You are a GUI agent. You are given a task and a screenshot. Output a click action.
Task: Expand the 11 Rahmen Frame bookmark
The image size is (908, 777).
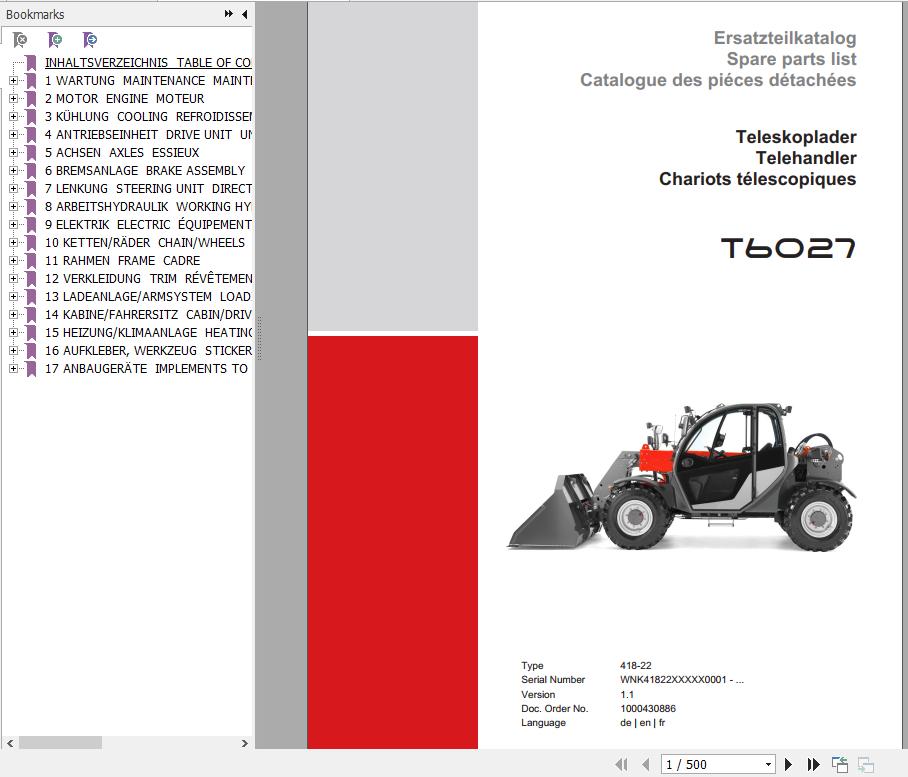coord(13,260)
